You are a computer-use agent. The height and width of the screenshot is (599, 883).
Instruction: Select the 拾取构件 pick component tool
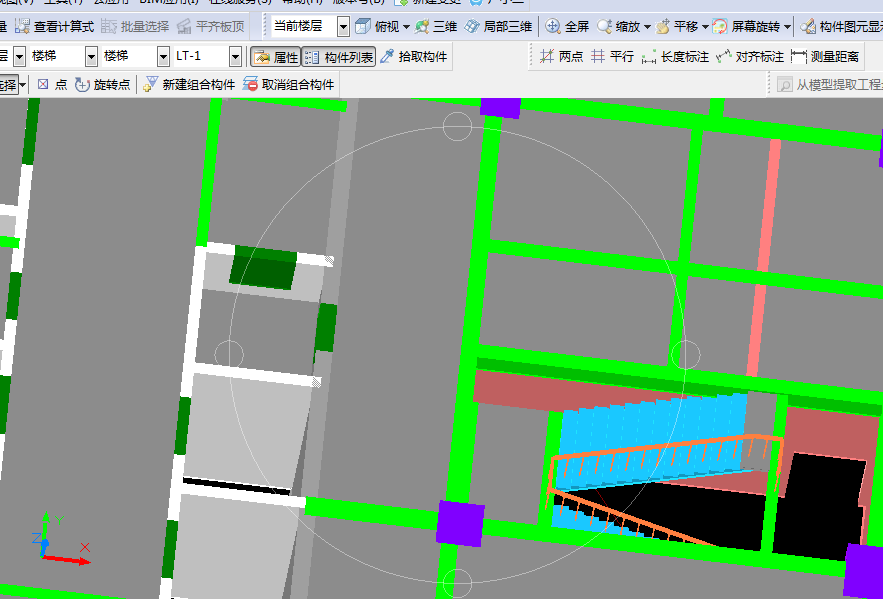(414, 56)
